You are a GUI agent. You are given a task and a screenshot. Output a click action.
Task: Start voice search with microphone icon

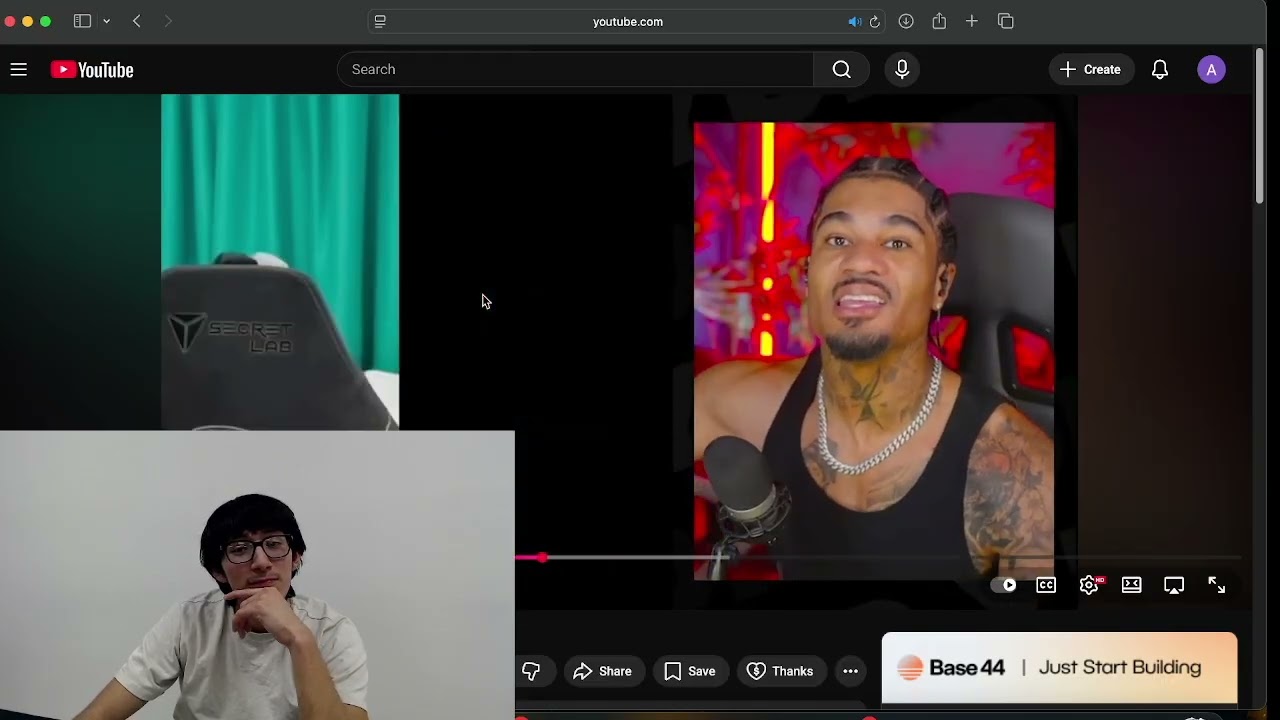click(x=902, y=69)
